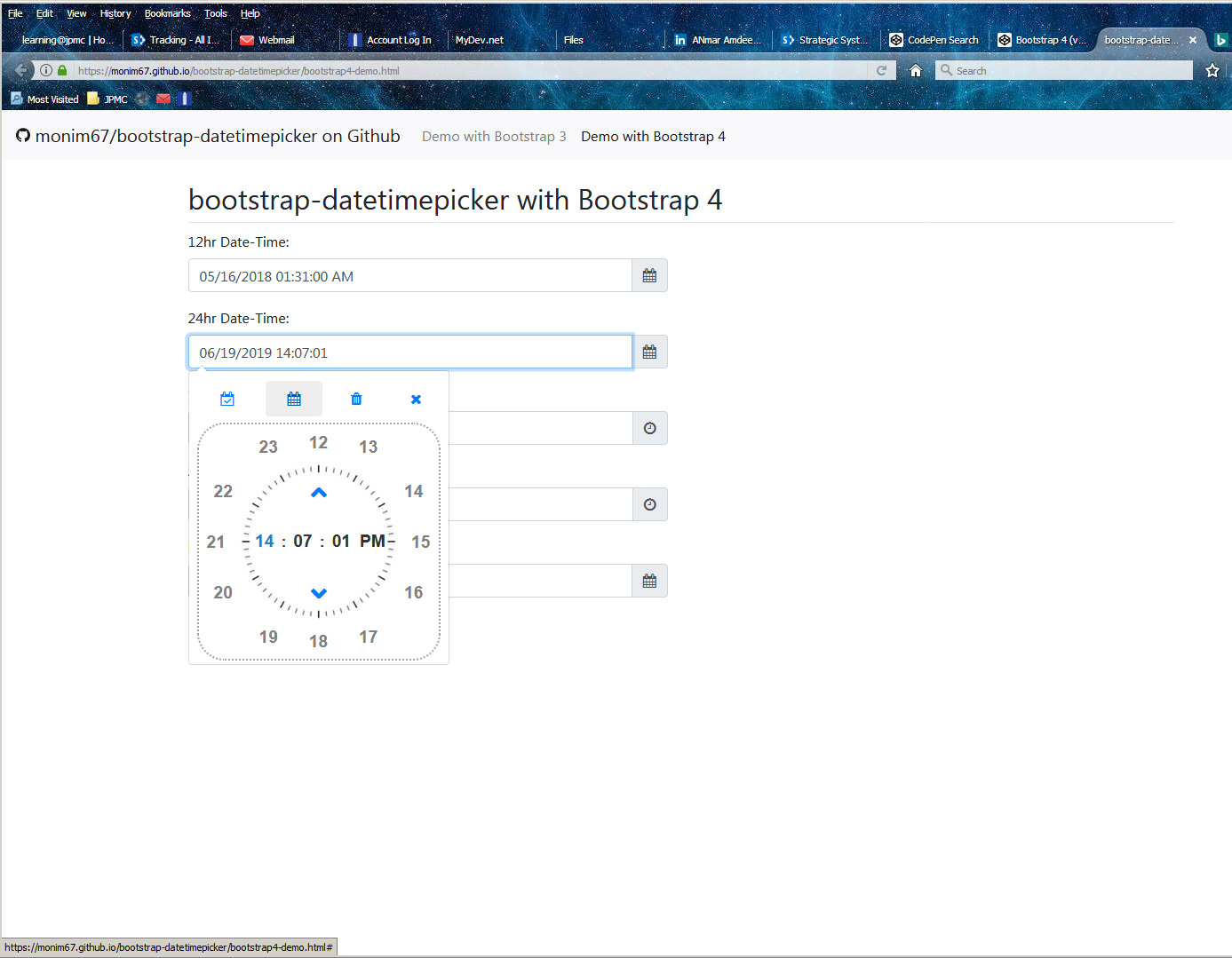Open the Most Visited bookmarks dropdown
Image resolution: width=1232 pixels, height=958 pixels.
[44, 99]
